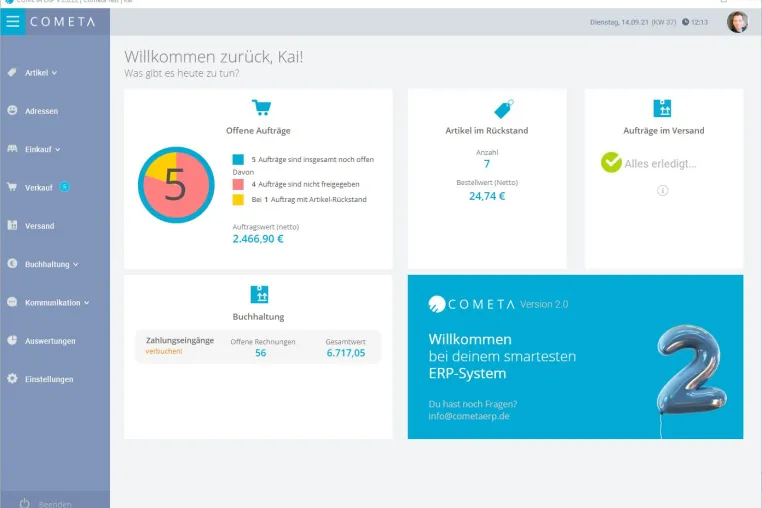Image resolution: width=762 pixels, height=508 pixels.
Task: Click the Willkommen zurück, Kai! heading
Action: [x=214, y=57]
